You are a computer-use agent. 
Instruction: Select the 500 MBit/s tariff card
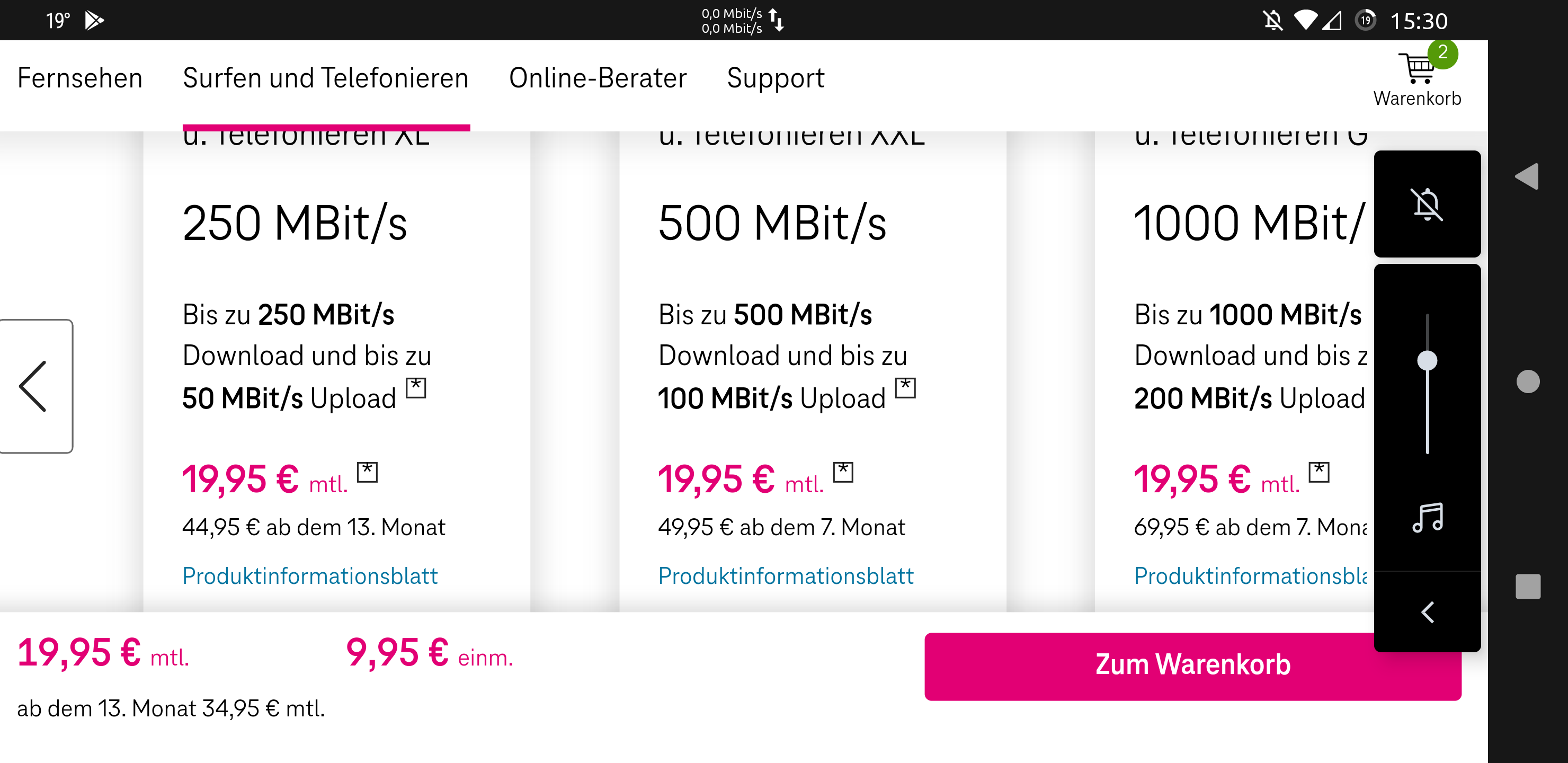[x=813, y=371]
